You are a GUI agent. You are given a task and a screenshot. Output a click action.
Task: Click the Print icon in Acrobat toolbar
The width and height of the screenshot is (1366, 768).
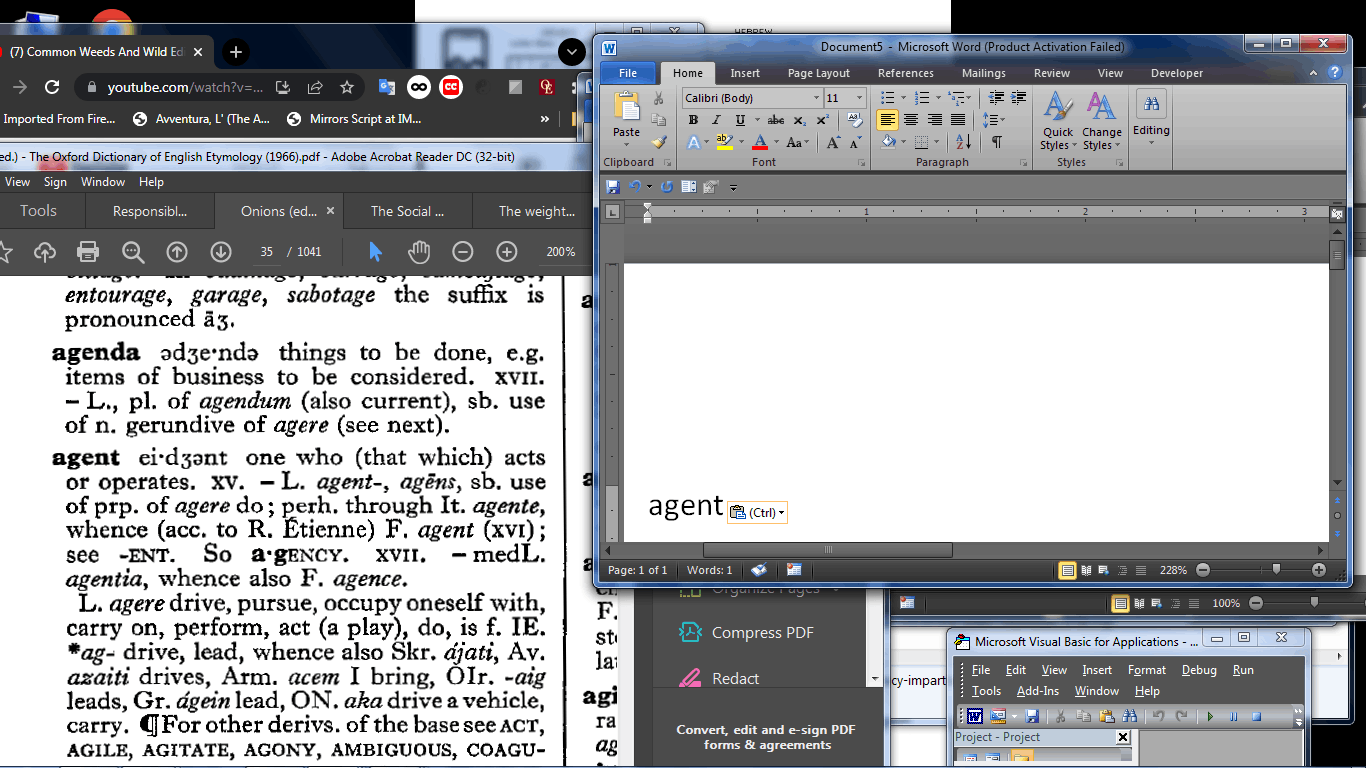coord(88,252)
